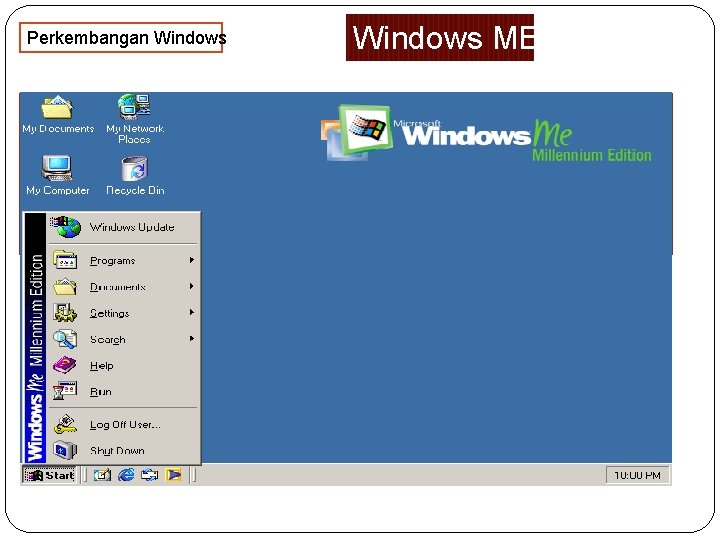The image size is (720, 540).
Task: Launch Outlook Express from Quick Launch
Action: coord(150,475)
